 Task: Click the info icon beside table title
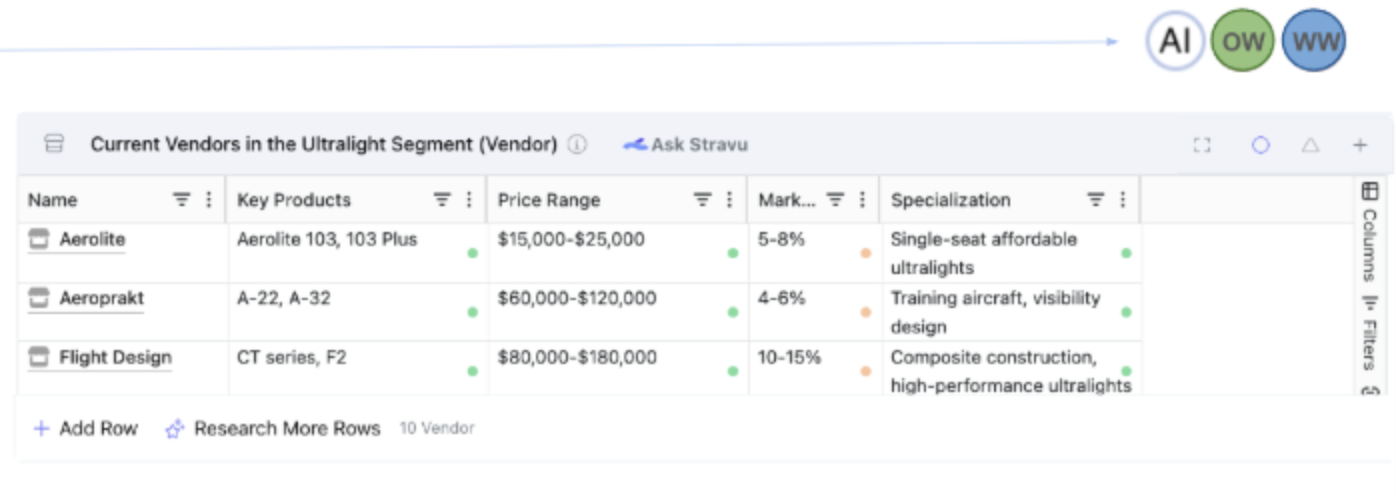click(577, 145)
